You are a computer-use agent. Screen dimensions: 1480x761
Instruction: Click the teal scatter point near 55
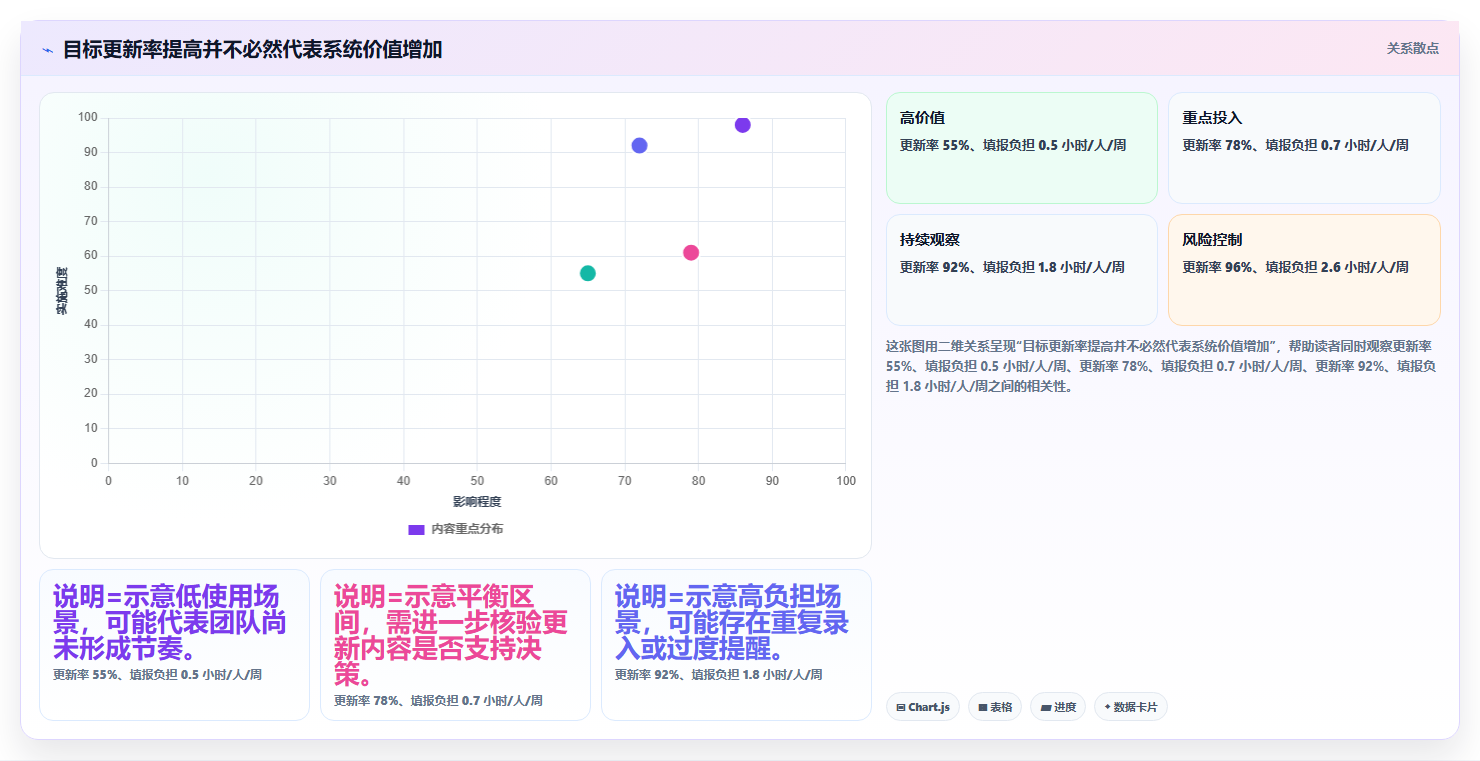pos(588,273)
